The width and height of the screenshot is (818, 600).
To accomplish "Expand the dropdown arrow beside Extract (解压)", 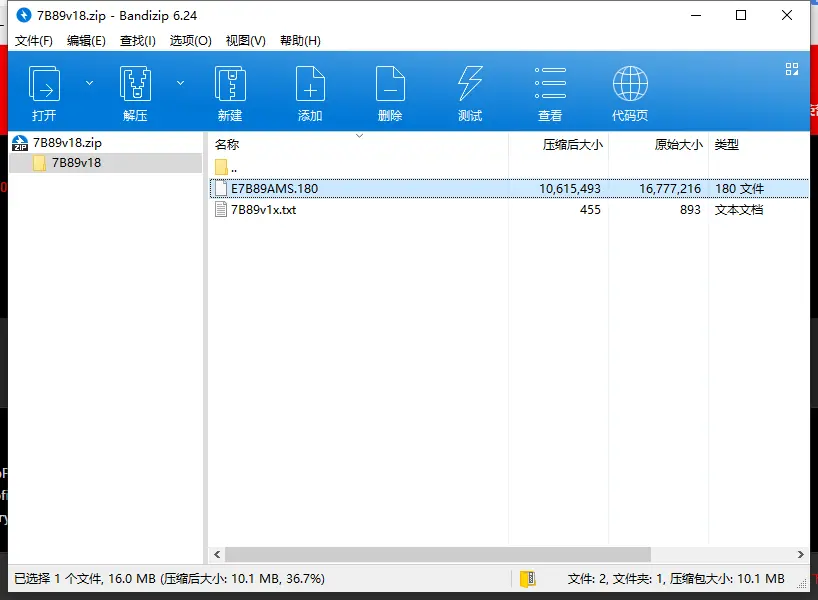I will 181,83.
